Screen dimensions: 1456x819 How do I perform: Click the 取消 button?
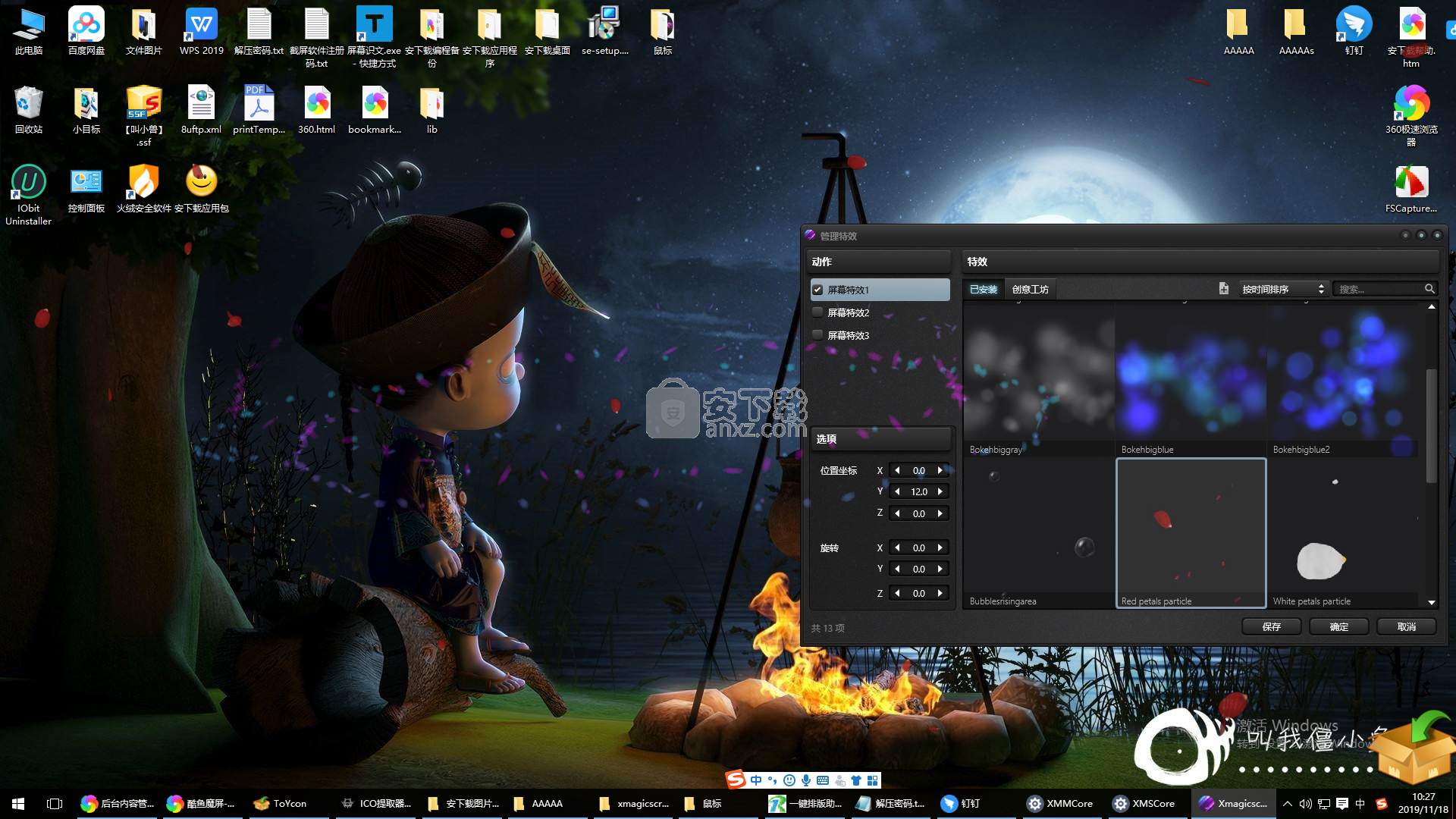(1407, 627)
